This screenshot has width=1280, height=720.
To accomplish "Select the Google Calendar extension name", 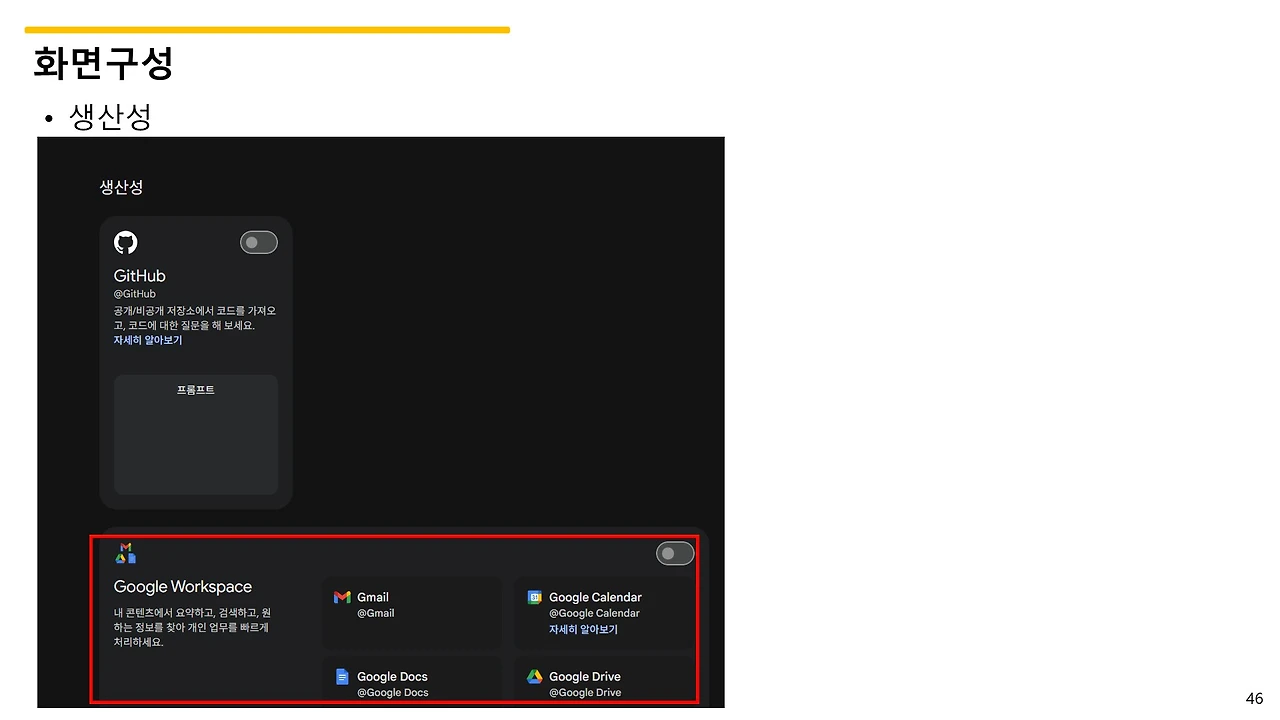I will (x=595, y=597).
